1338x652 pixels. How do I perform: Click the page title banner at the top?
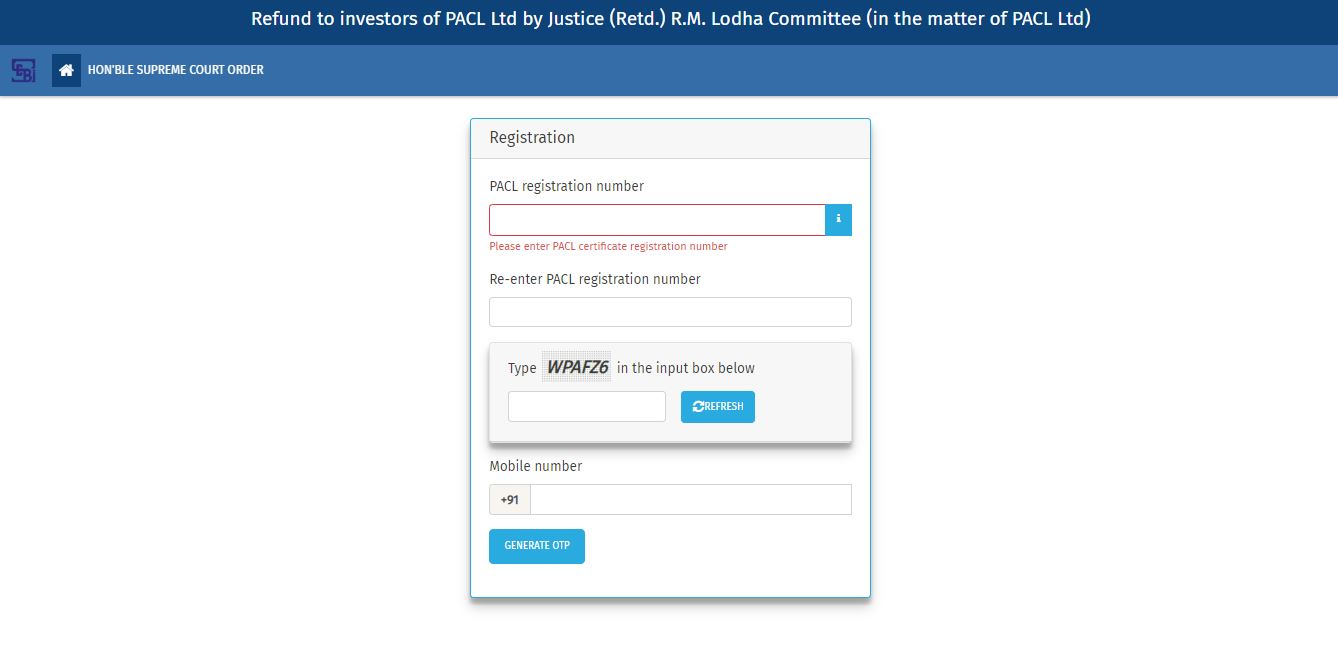coord(669,19)
